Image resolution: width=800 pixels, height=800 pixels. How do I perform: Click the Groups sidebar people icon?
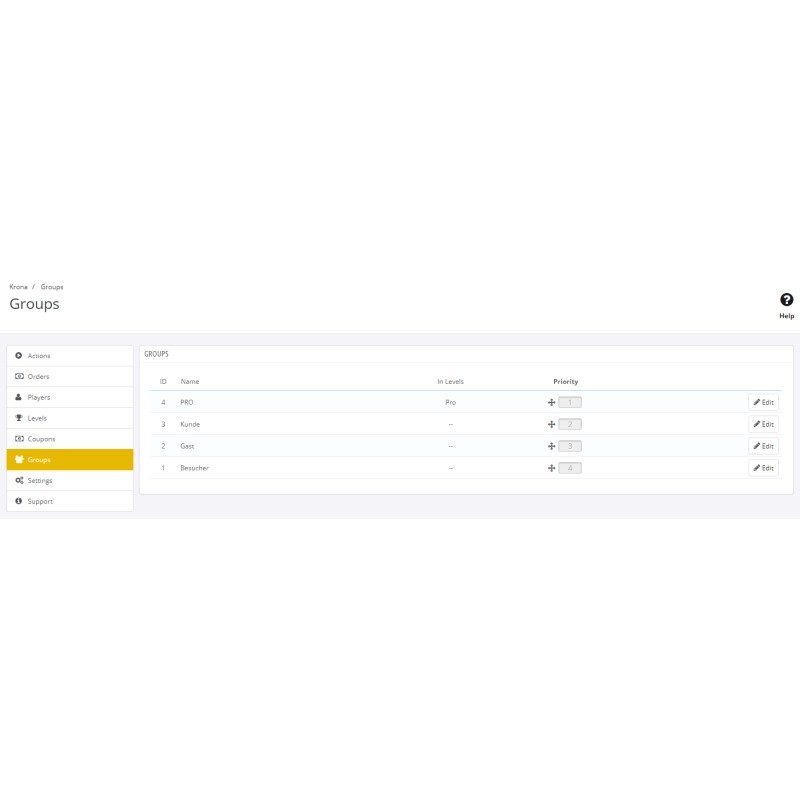pos(19,460)
